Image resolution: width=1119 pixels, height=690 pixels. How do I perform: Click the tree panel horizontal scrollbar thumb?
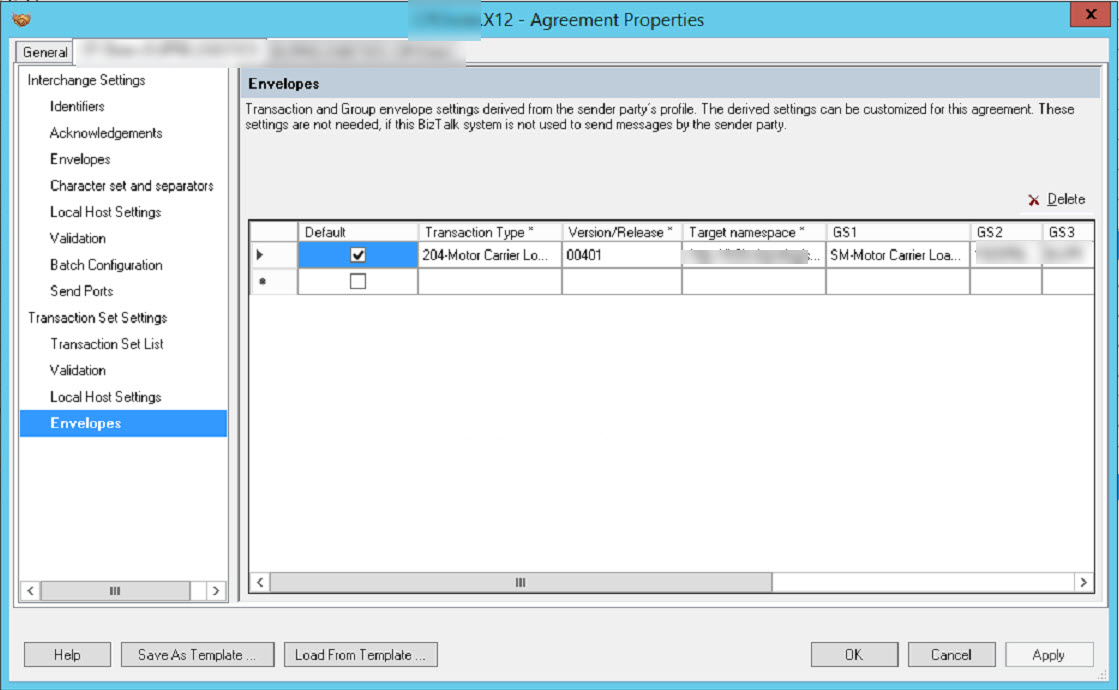pyautogui.click(x=115, y=591)
